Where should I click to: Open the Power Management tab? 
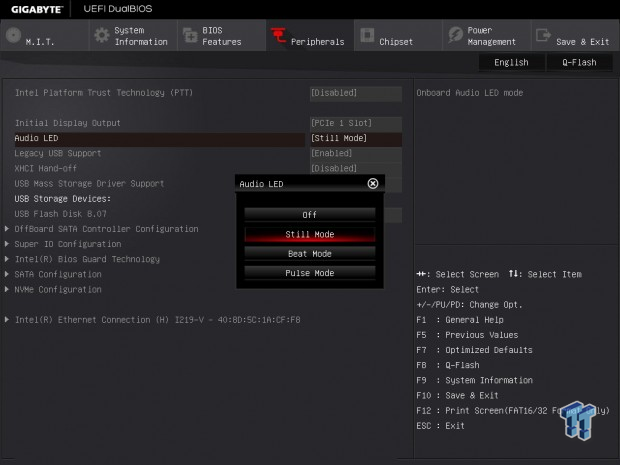tap(486, 36)
